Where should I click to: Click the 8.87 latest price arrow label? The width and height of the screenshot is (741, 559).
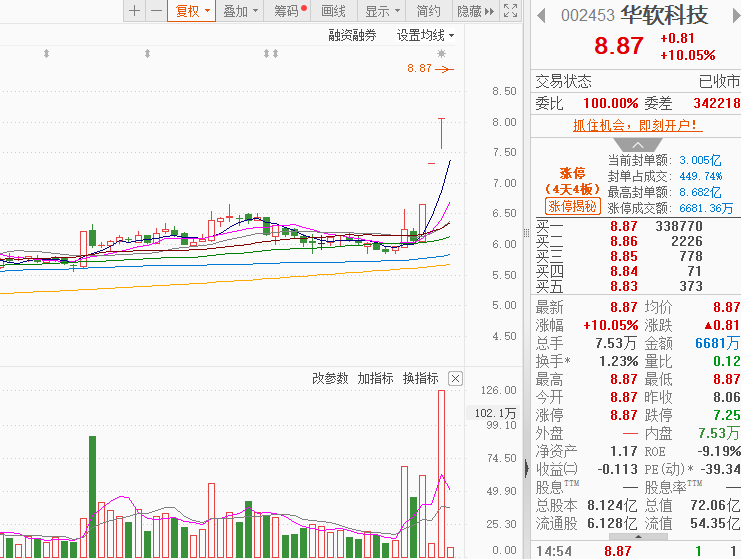tap(430, 69)
